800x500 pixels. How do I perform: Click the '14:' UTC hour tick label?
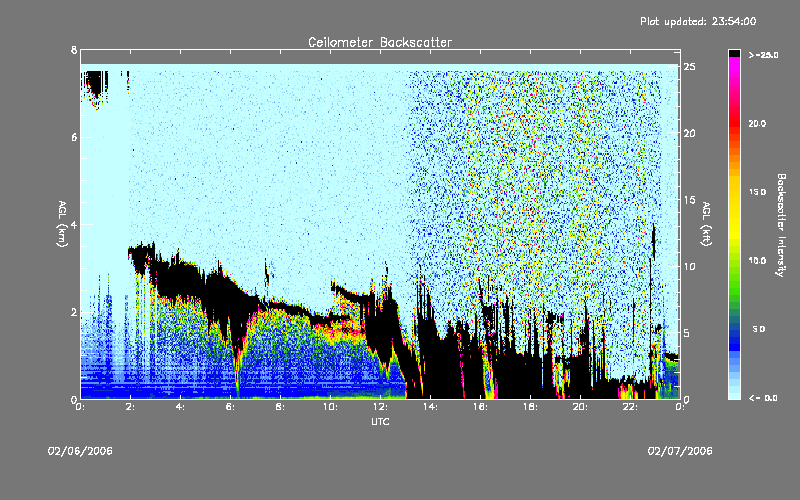point(430,407)
